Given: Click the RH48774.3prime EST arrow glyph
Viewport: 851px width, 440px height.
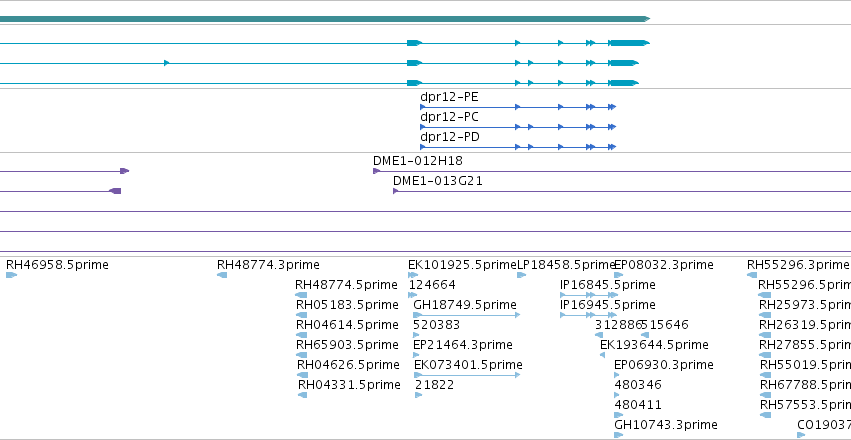Looking at the screenshot, I should 222,275.
